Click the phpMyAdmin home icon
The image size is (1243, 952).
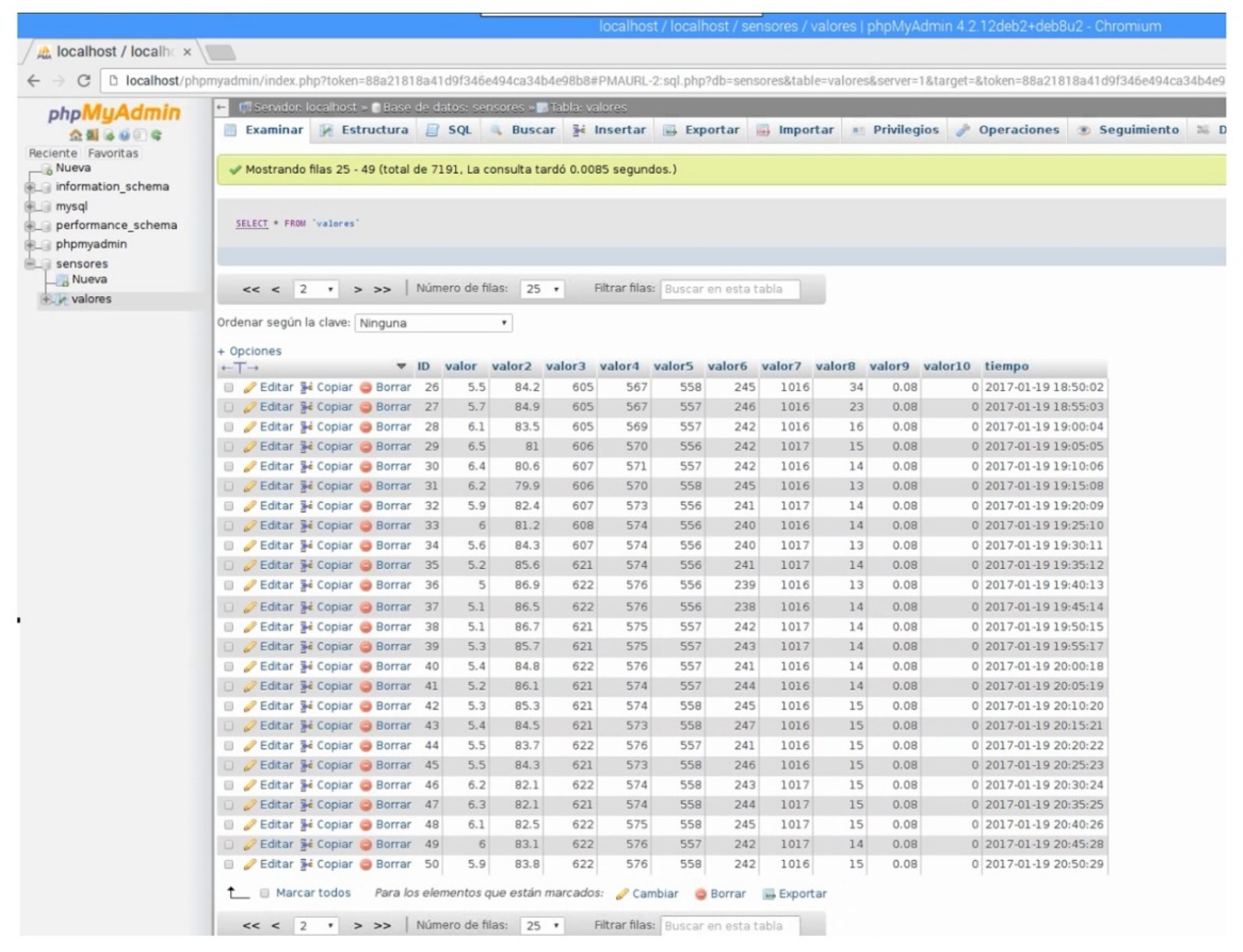pyautogui.click(x=75, y=135)
